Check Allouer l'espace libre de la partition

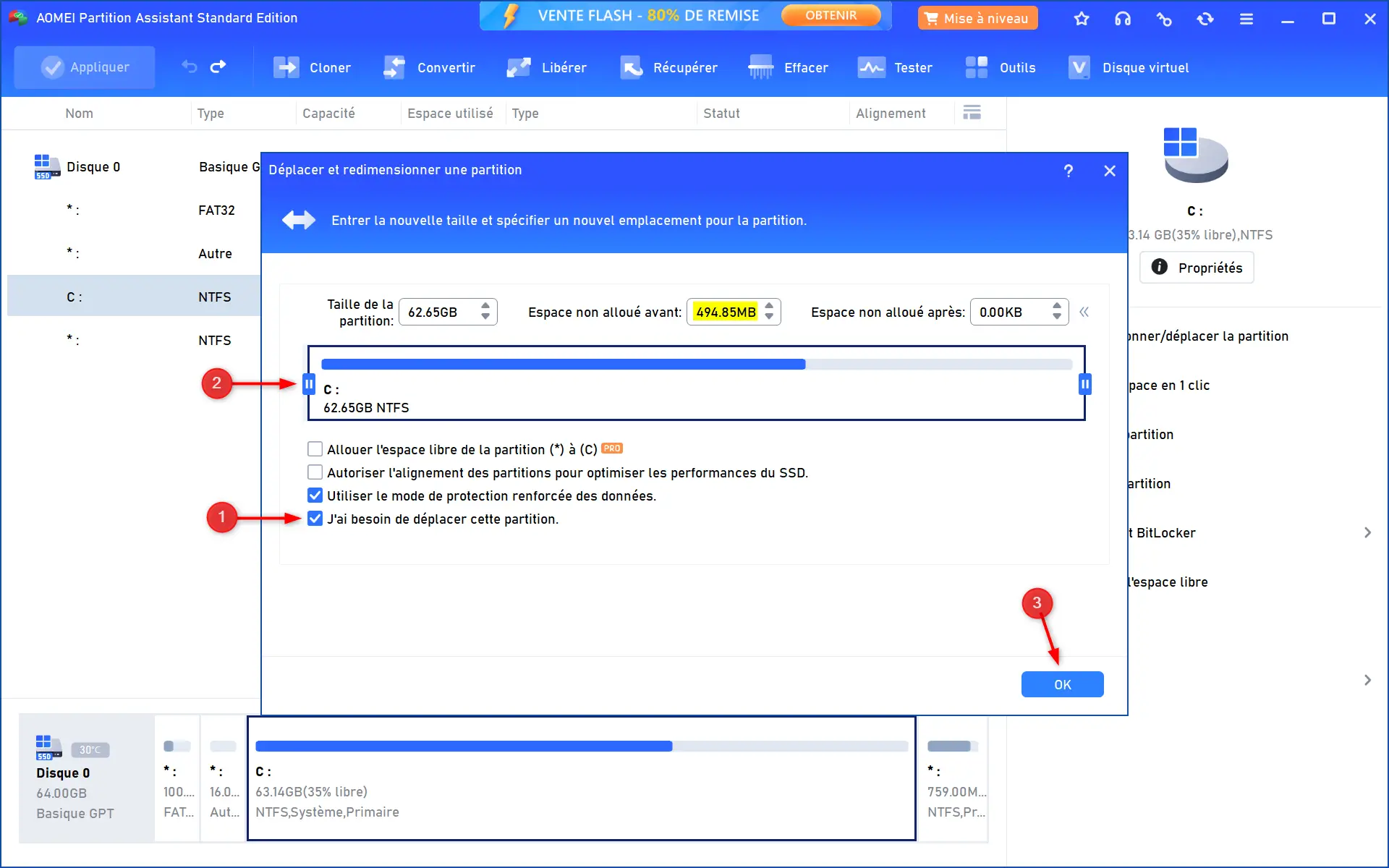click(315, 449)
